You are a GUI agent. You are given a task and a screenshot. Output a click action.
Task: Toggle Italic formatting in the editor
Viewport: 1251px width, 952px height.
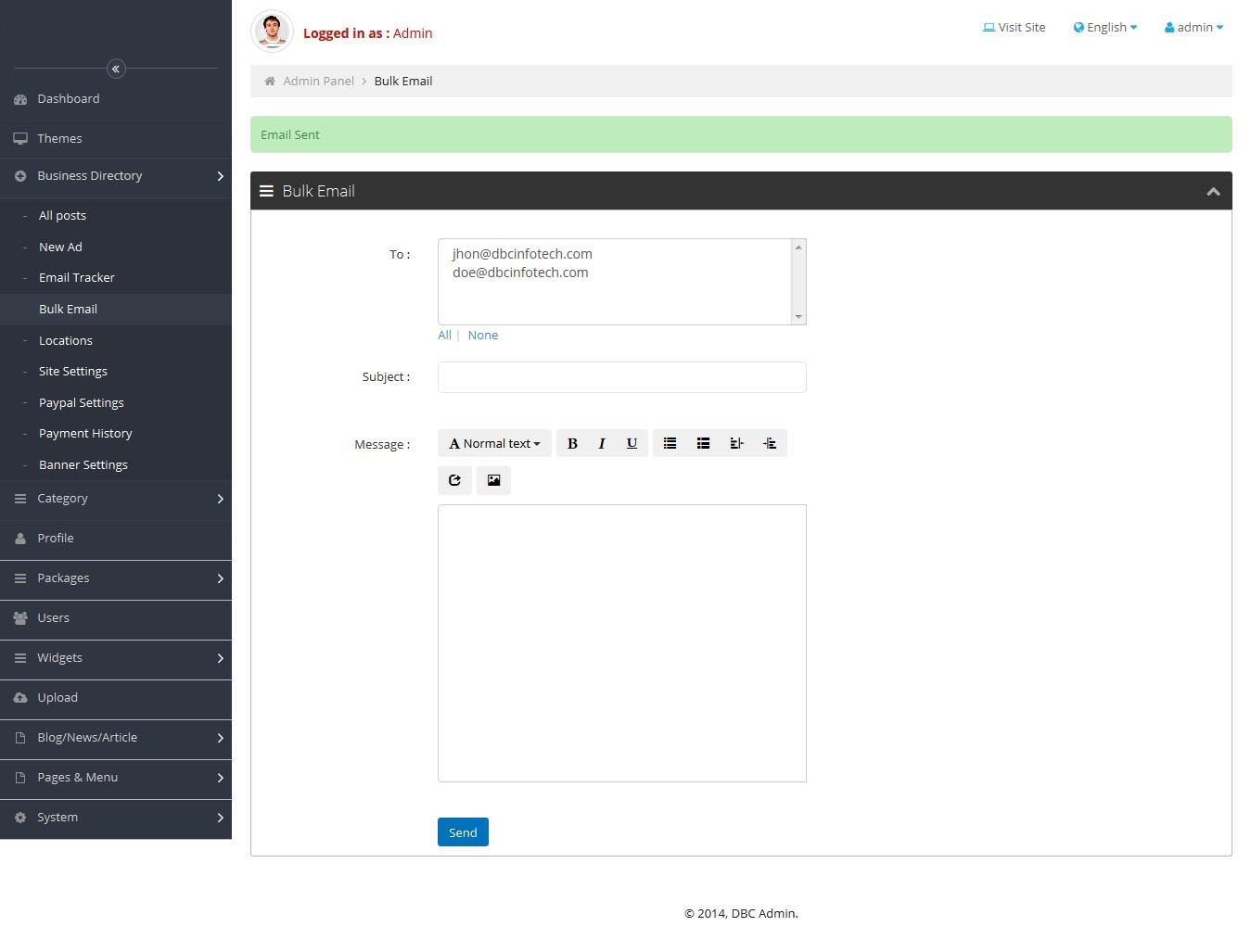(x=602, y=443)
